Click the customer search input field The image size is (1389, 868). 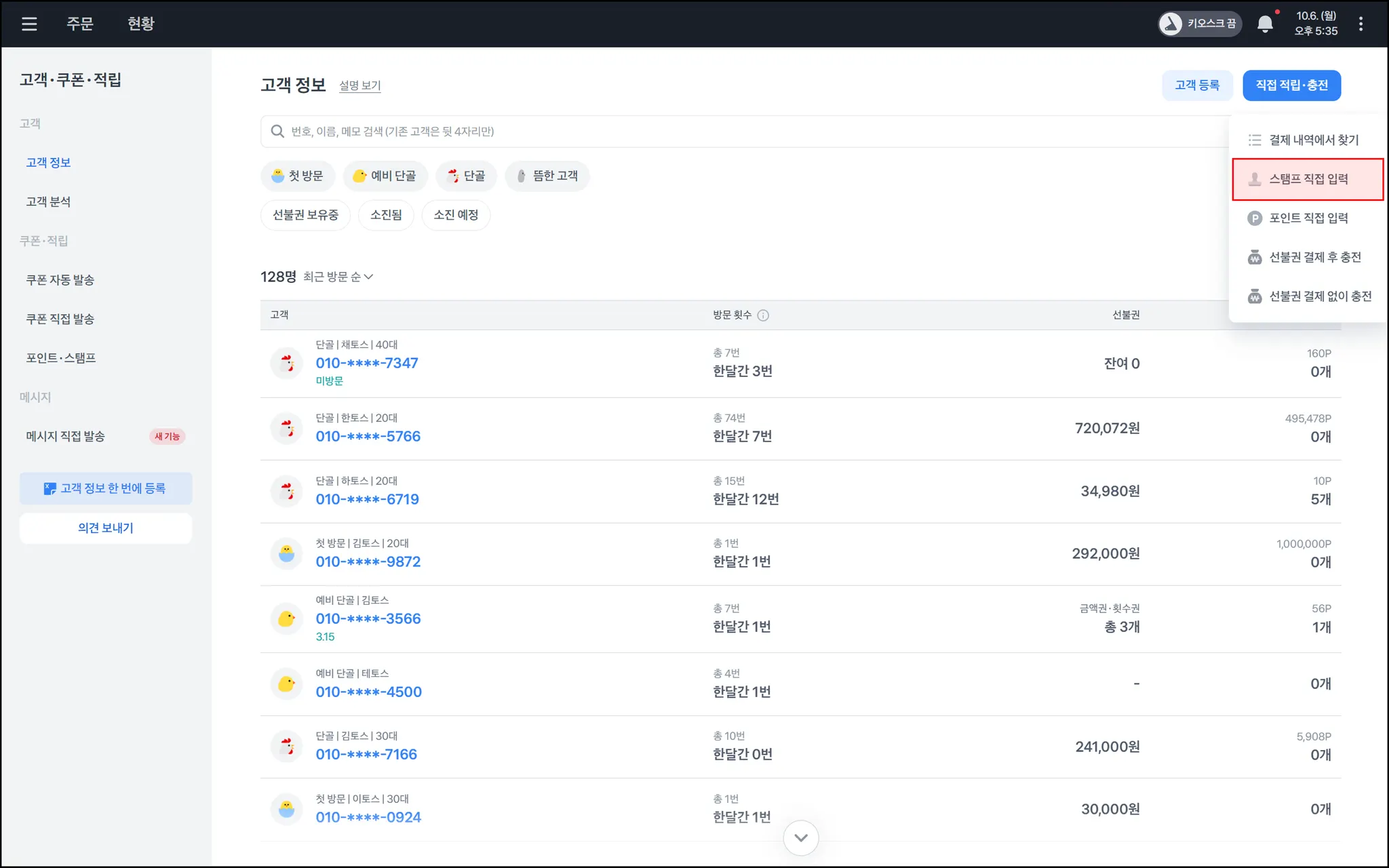(x=678, y=132)
